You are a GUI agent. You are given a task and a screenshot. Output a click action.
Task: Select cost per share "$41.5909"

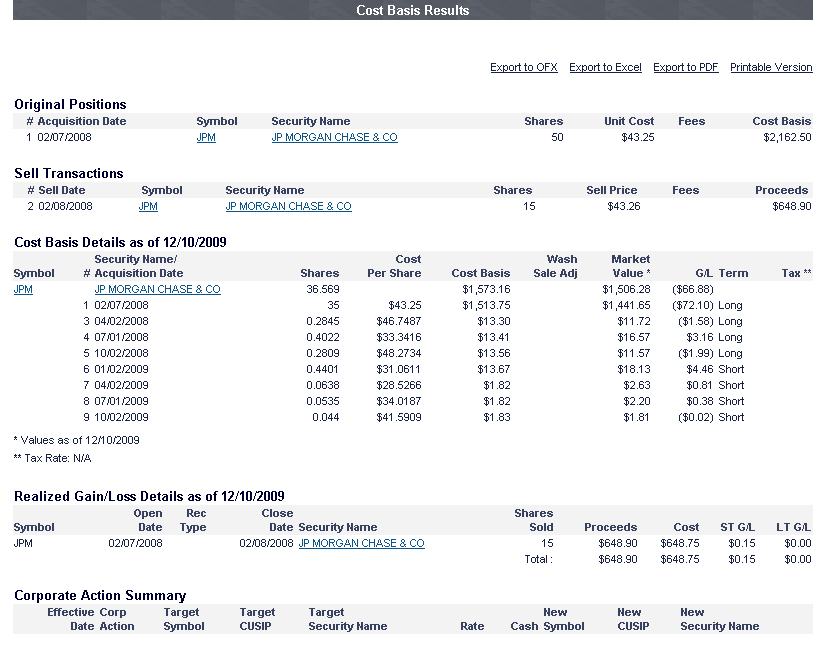(x=399, y=417)
